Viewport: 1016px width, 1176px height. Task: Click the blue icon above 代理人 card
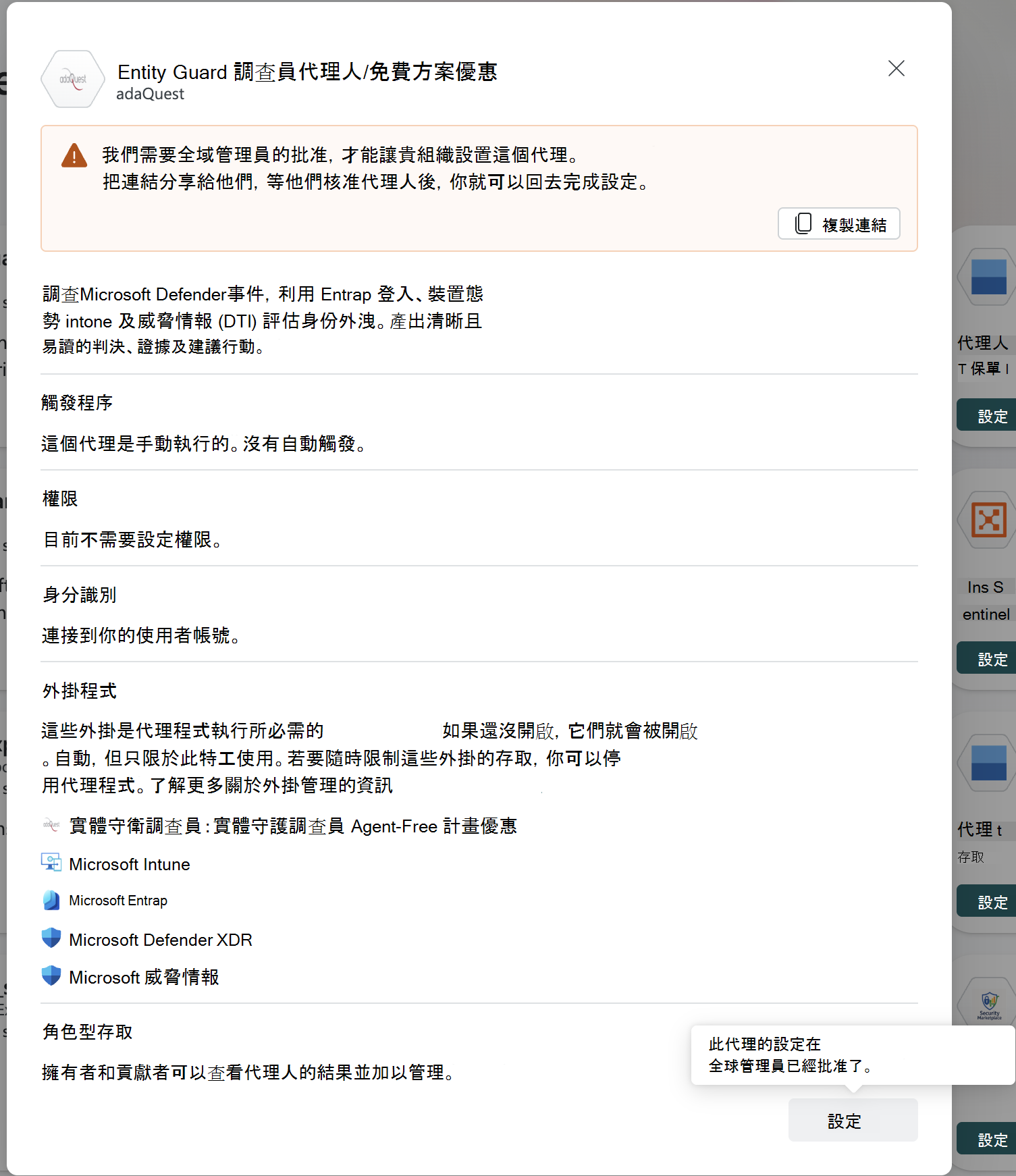988,277
